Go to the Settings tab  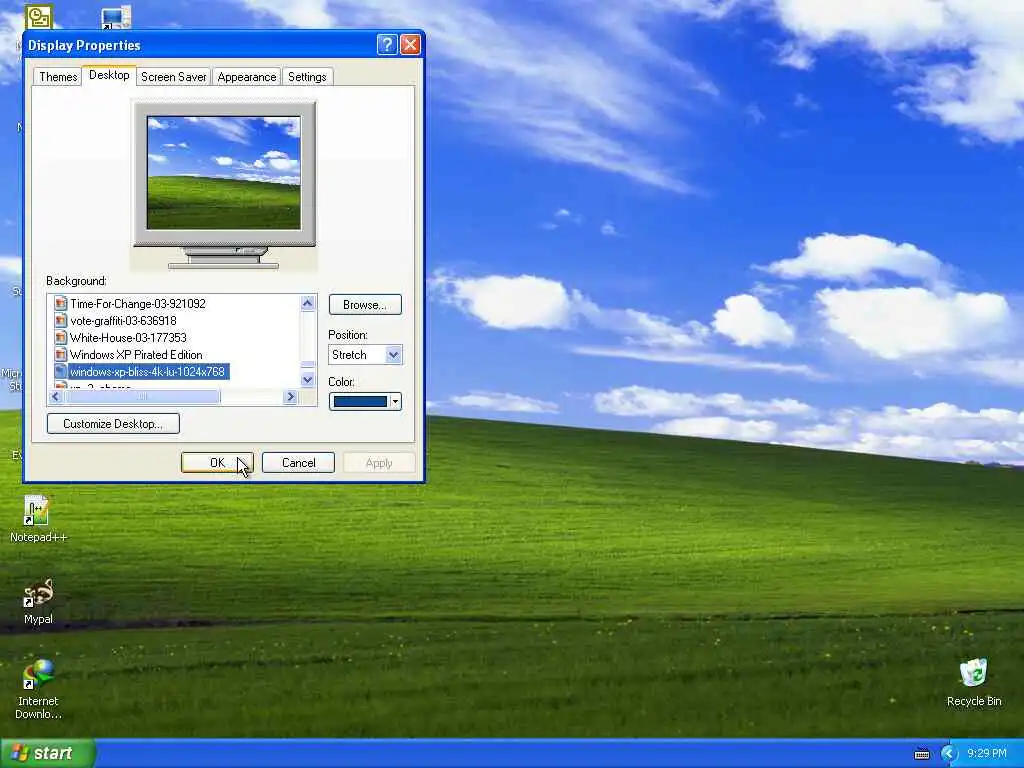(307, 77)
